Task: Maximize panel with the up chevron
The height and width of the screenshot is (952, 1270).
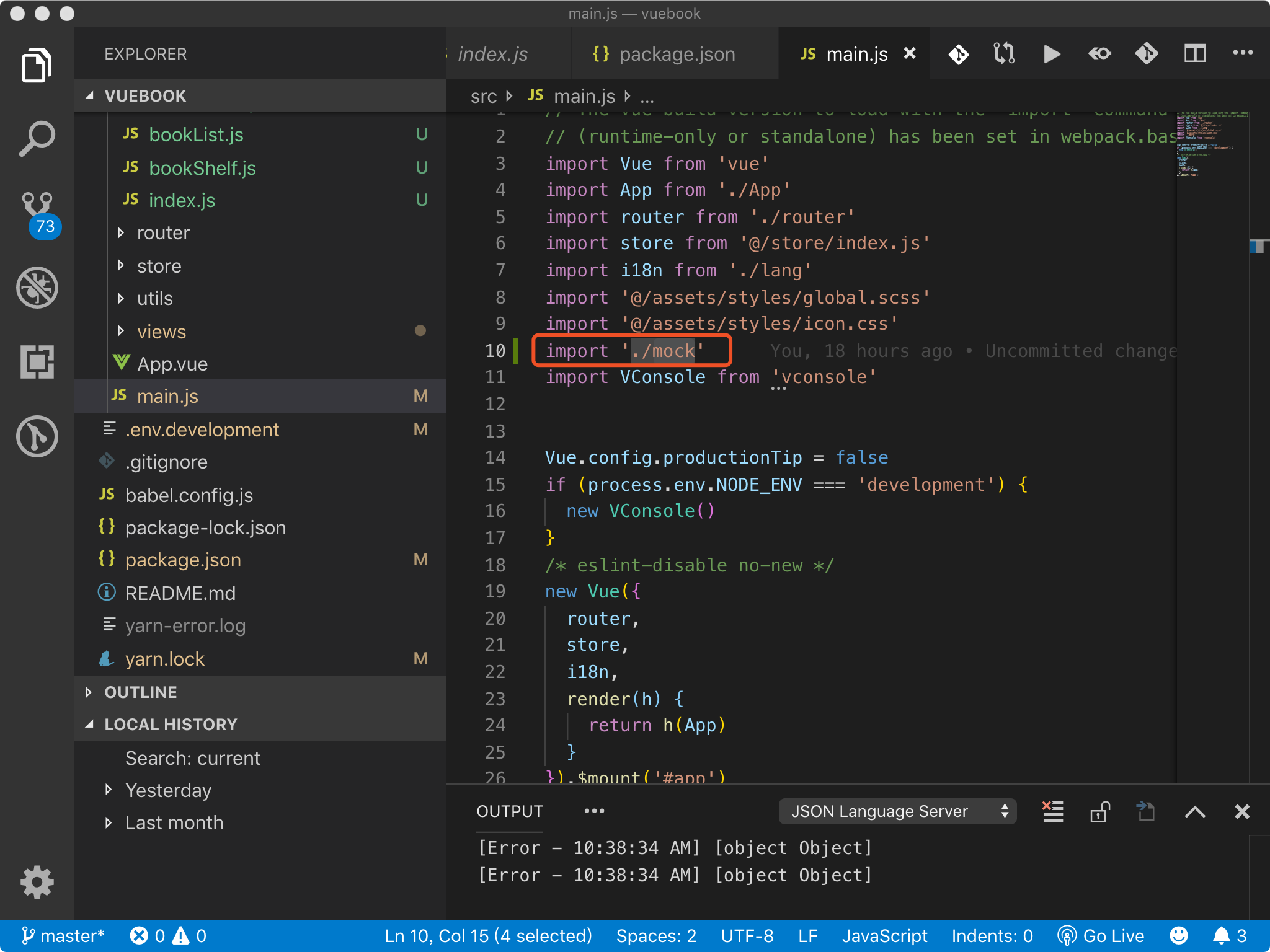Action: click(x=1195, y=811)
